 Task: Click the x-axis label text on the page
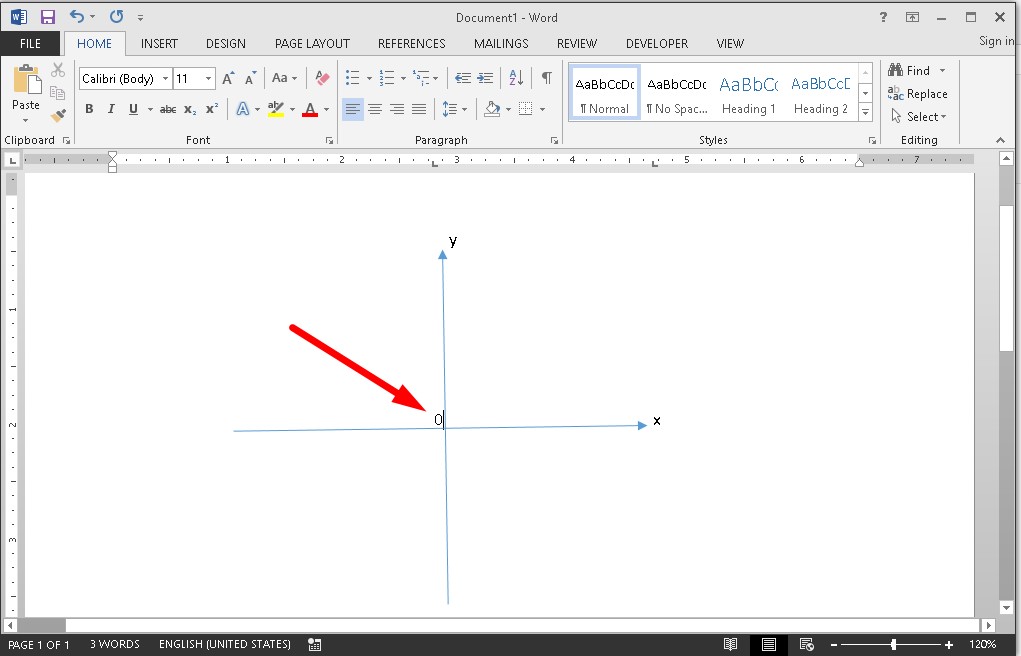(657, 421)
